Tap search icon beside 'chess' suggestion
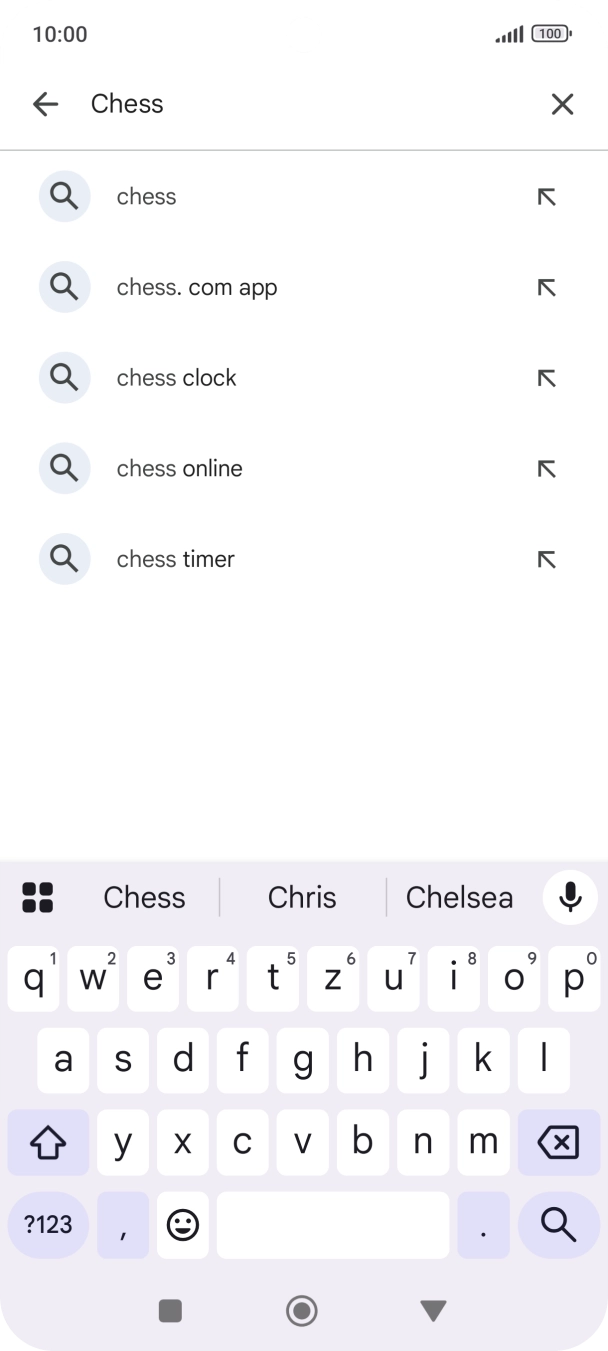The width and height of the screenshot is (608, 1351). (x=65, y=197)
